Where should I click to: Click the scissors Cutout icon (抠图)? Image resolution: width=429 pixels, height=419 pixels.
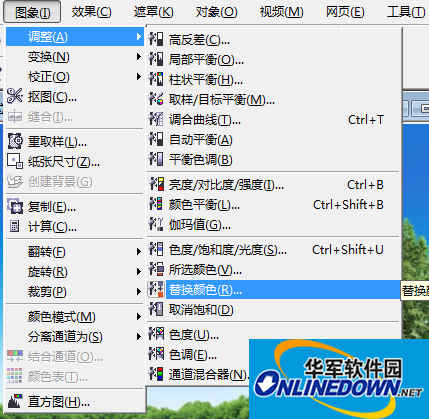[15, 96]
